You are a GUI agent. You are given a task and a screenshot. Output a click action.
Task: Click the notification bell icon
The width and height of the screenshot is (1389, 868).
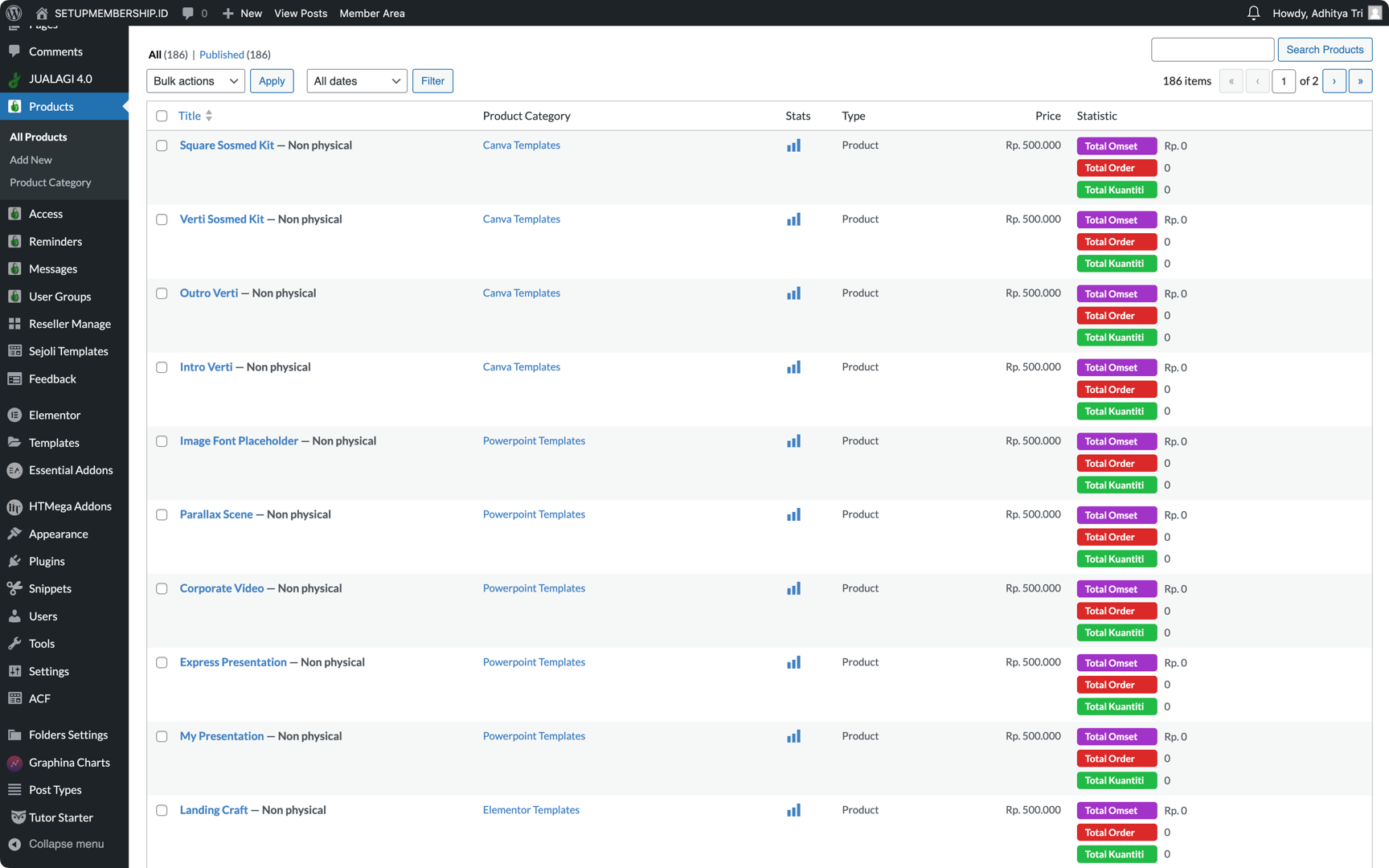coord(1253,13)
